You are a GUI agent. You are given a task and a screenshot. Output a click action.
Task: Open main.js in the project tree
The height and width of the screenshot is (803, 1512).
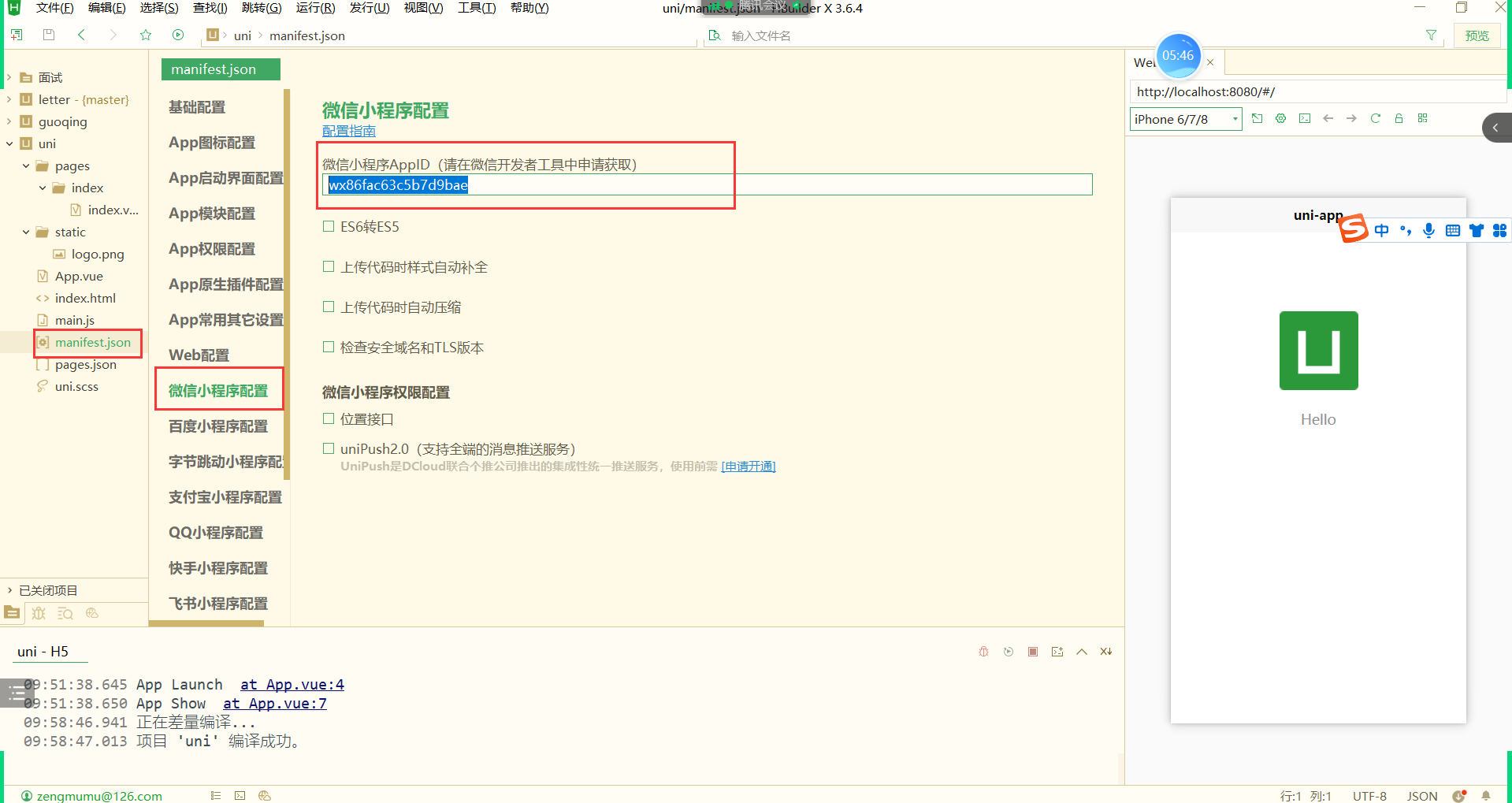[75, 320]
